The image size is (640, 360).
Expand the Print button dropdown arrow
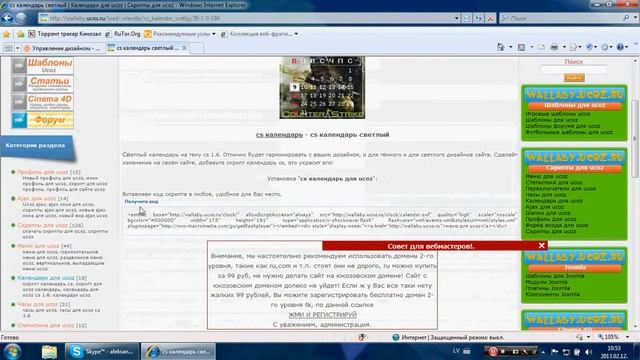coord(564,47)
